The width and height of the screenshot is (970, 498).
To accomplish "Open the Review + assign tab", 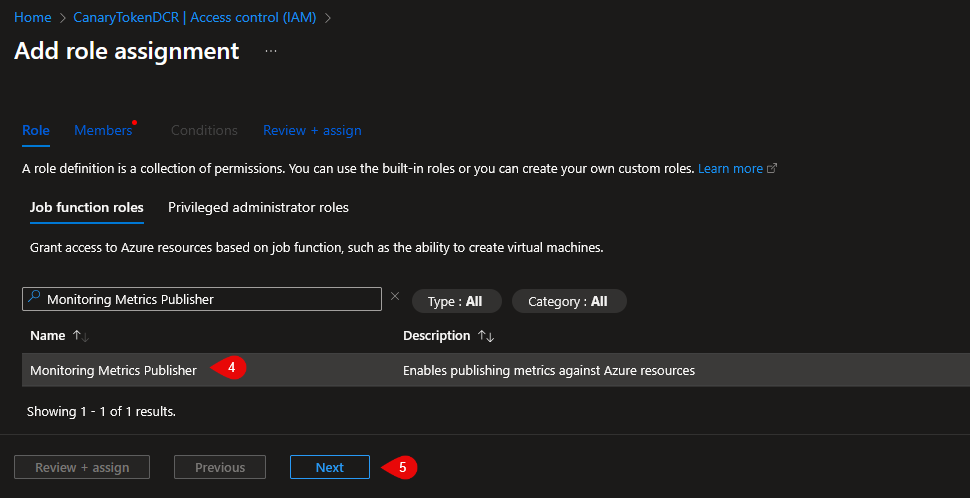I will [x=312, y=131].
